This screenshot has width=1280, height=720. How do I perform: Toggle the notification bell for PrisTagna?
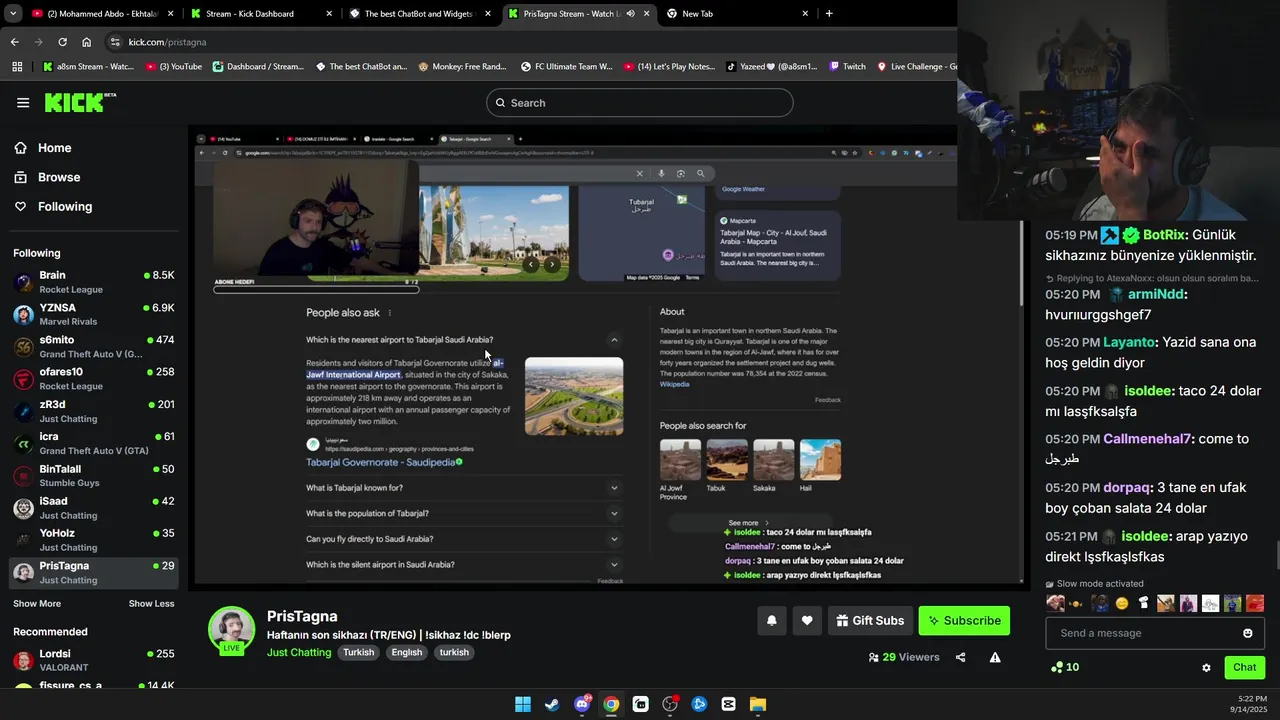[x=771, y=620]
